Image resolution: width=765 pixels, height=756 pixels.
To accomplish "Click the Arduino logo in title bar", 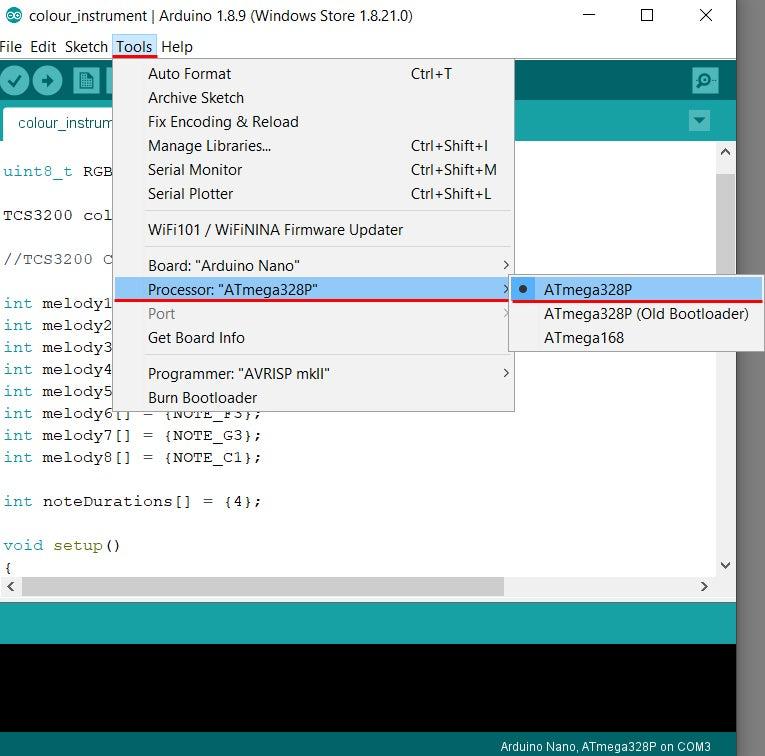I will (x=14, y=16).
